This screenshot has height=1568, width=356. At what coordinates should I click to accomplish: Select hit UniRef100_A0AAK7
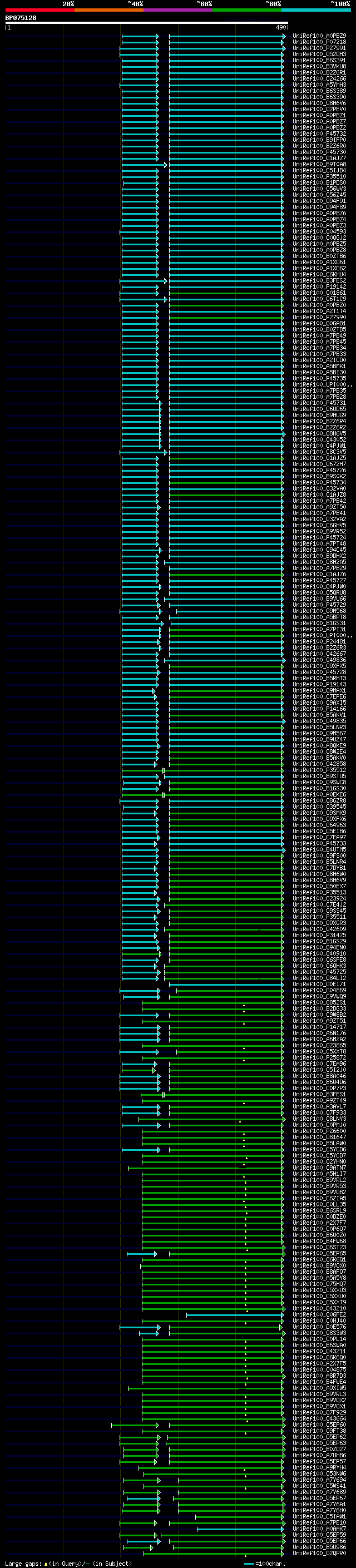[x=319, y=1529]
